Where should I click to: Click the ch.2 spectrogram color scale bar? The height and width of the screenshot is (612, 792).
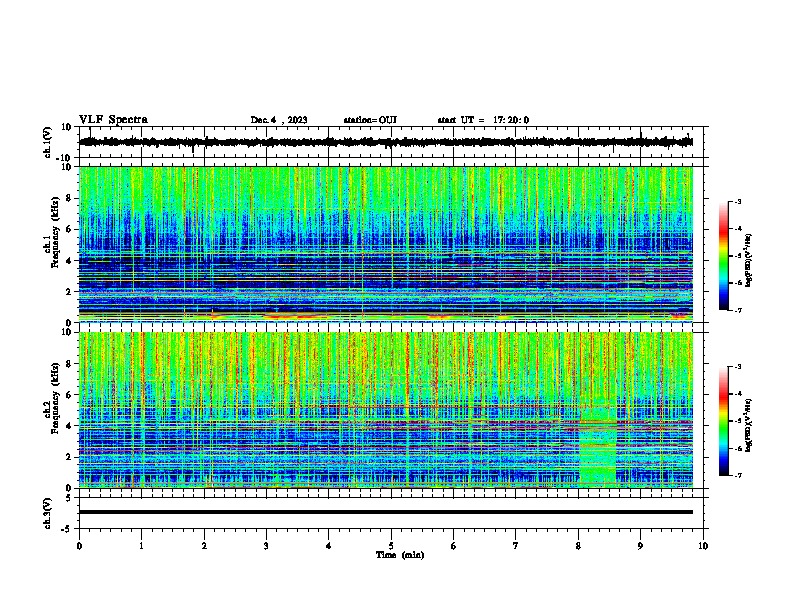(723, 421)
